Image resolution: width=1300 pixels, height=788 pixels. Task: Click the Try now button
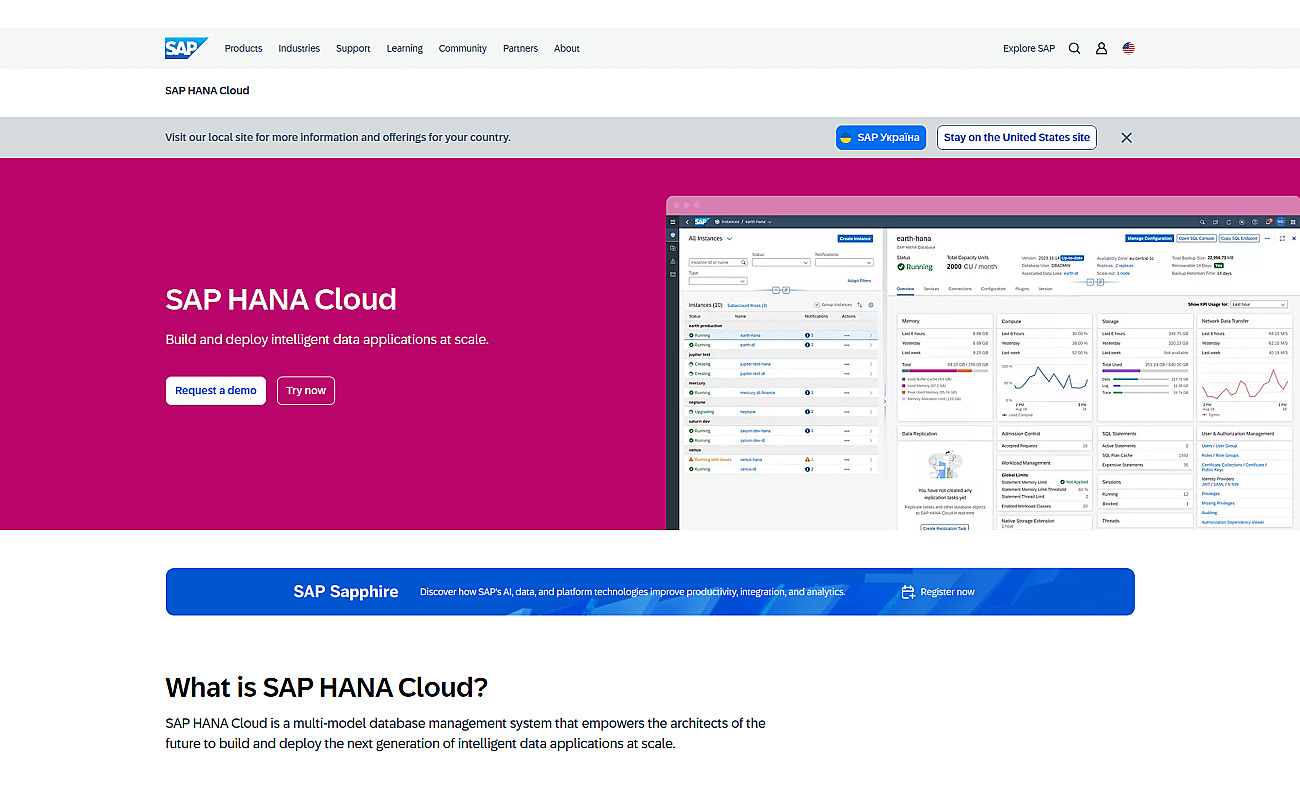306,390
